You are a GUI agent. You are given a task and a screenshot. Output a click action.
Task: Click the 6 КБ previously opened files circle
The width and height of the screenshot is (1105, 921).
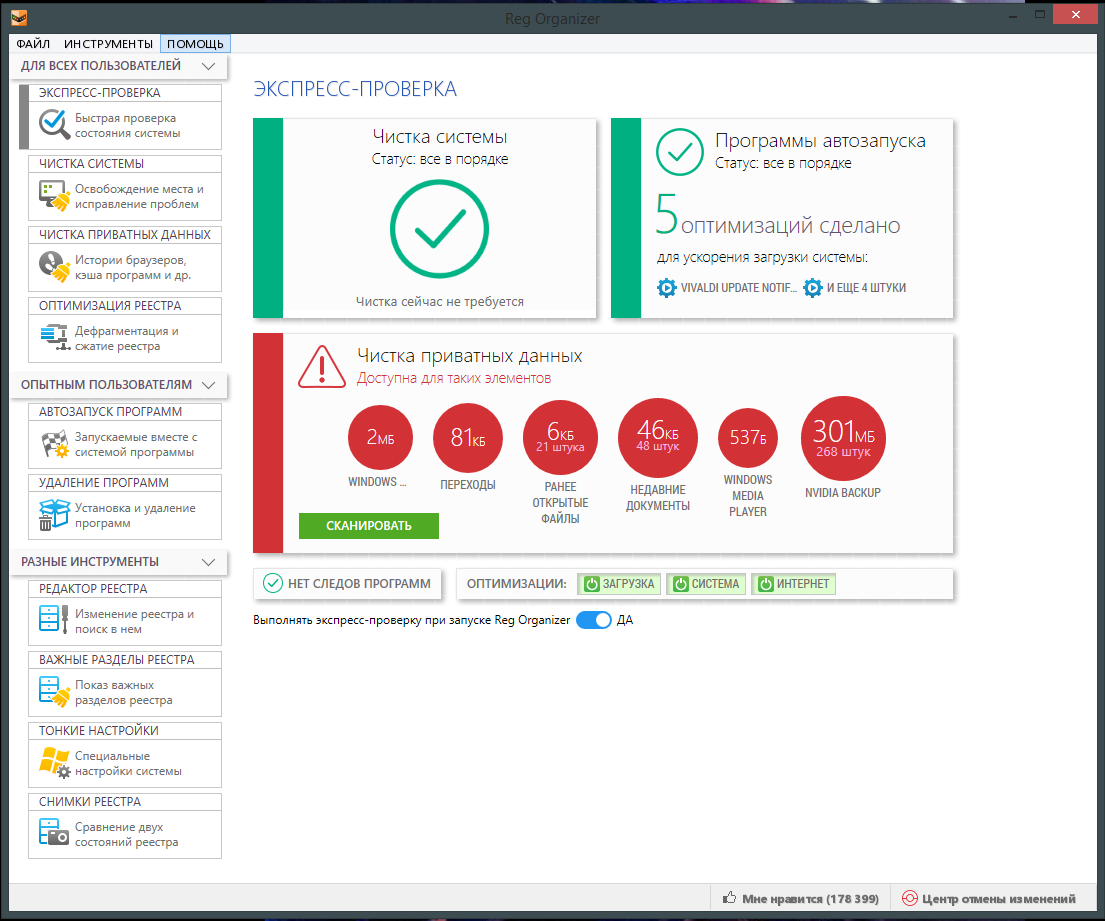(x=560, y=438)
